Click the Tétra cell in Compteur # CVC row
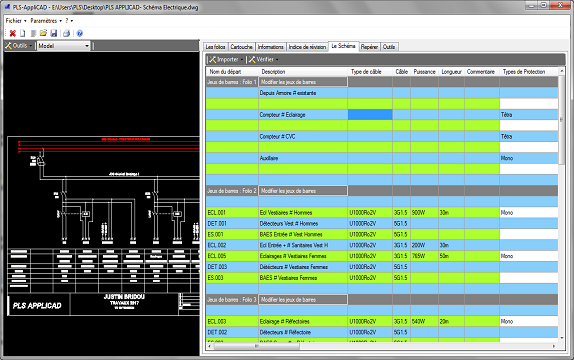The image size is (574, 360). pos(529,137)
